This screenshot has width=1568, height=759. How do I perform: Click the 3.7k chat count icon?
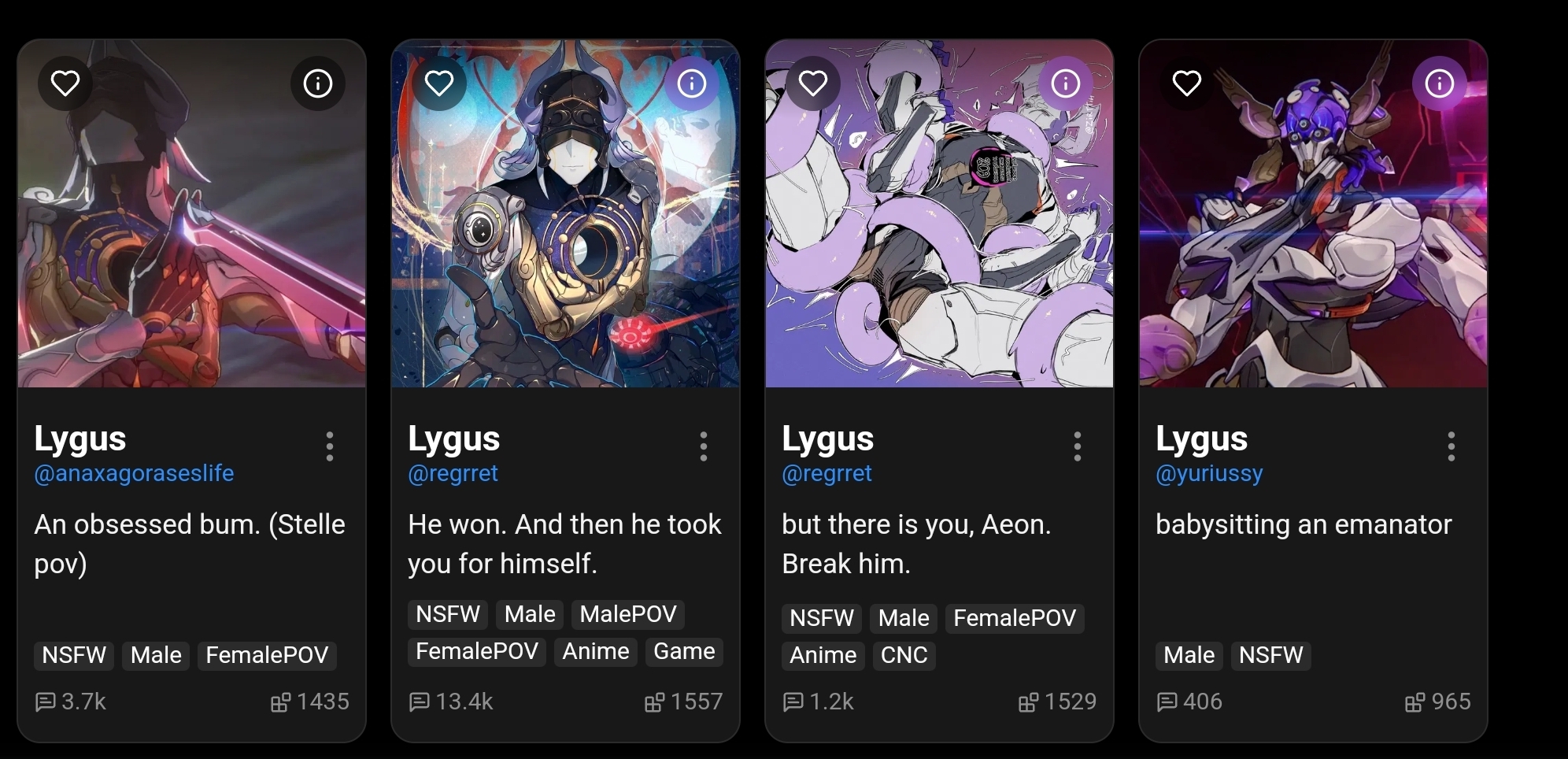click(x=46, y=702)
